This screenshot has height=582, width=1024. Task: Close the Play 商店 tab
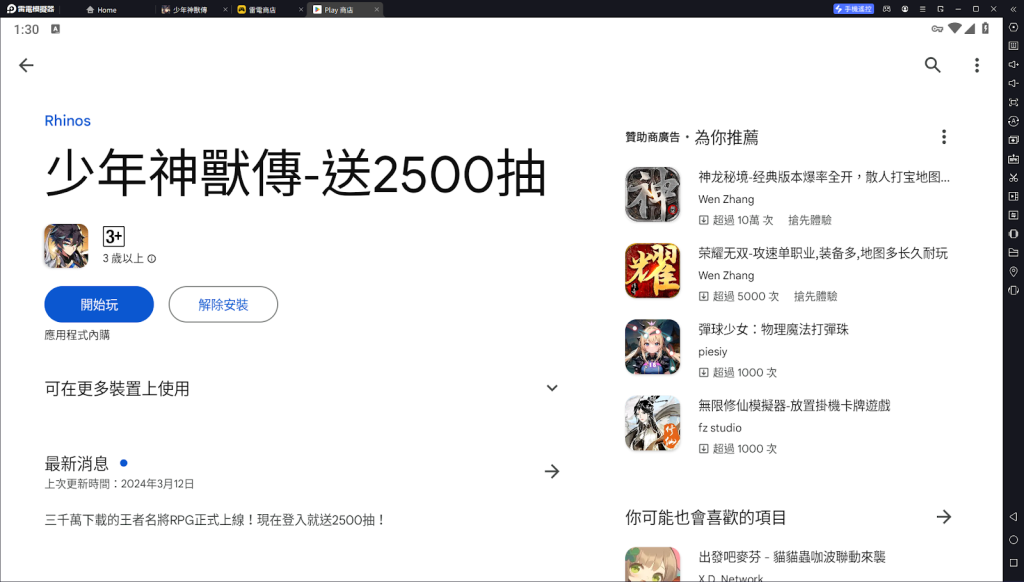tap(376, 10)
